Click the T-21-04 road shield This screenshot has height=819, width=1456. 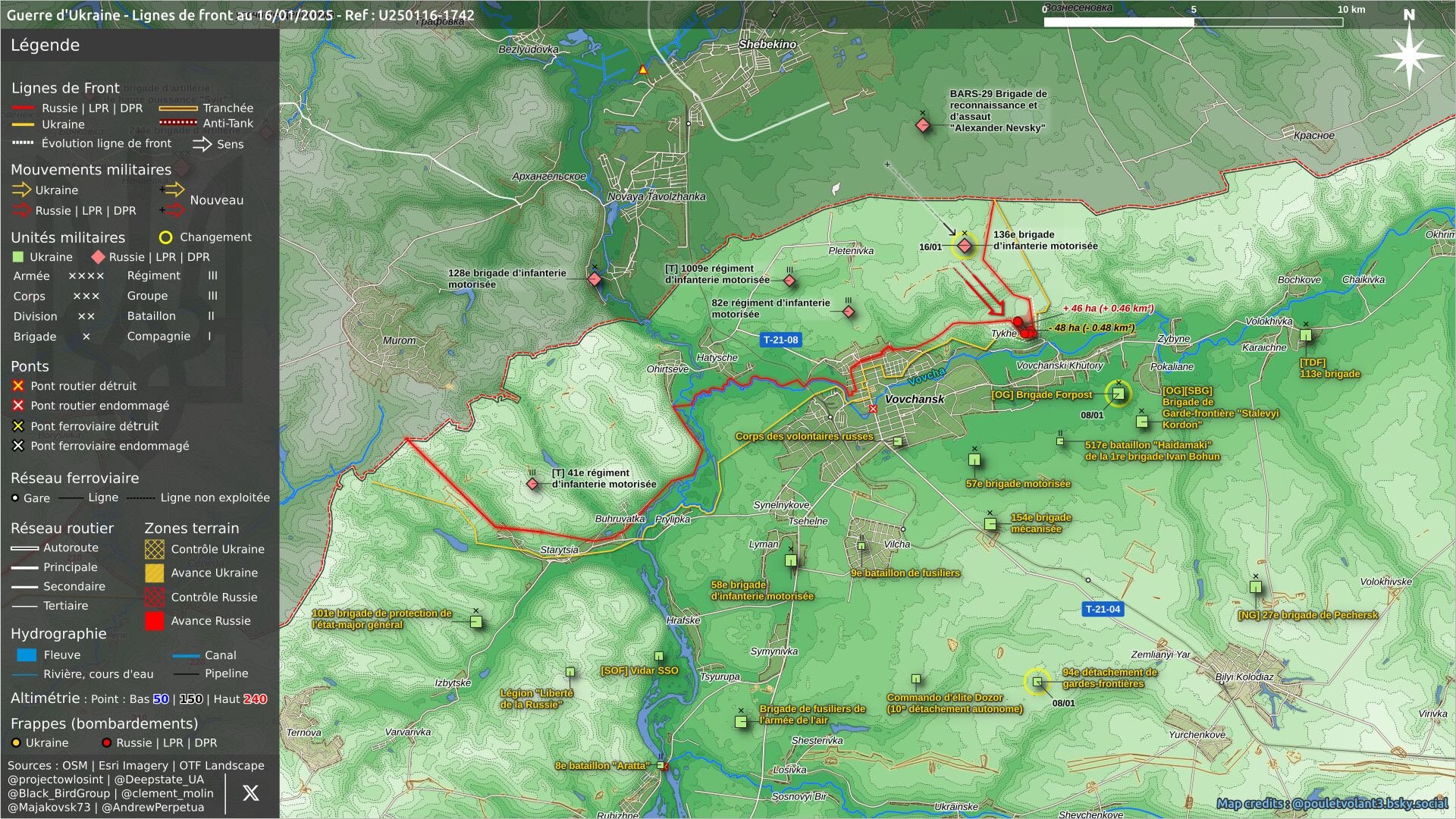click(x=1103, y=609)
